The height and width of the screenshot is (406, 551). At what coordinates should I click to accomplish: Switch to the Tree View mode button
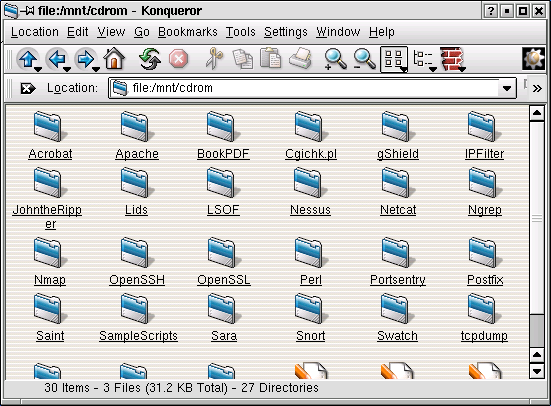(x=423, y=59)
